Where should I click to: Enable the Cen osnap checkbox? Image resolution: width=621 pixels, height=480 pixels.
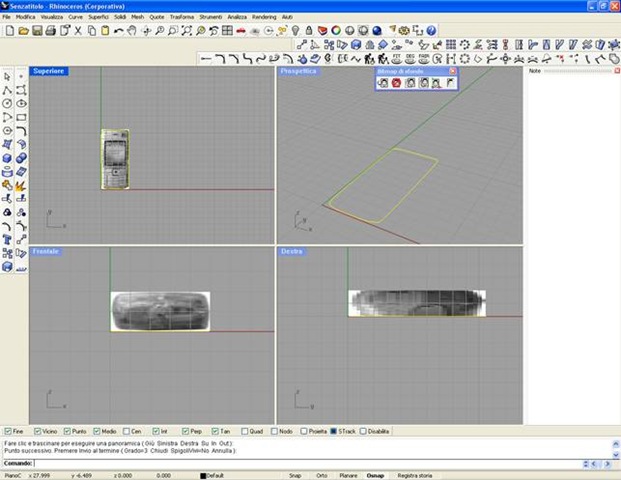click(126, 431)
